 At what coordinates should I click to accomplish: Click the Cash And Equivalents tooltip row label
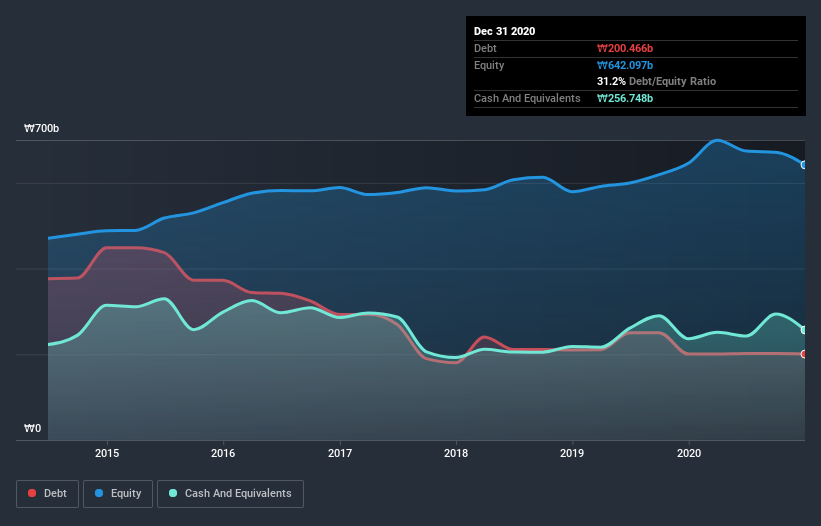pyautogui.click(x=527, y=98)
